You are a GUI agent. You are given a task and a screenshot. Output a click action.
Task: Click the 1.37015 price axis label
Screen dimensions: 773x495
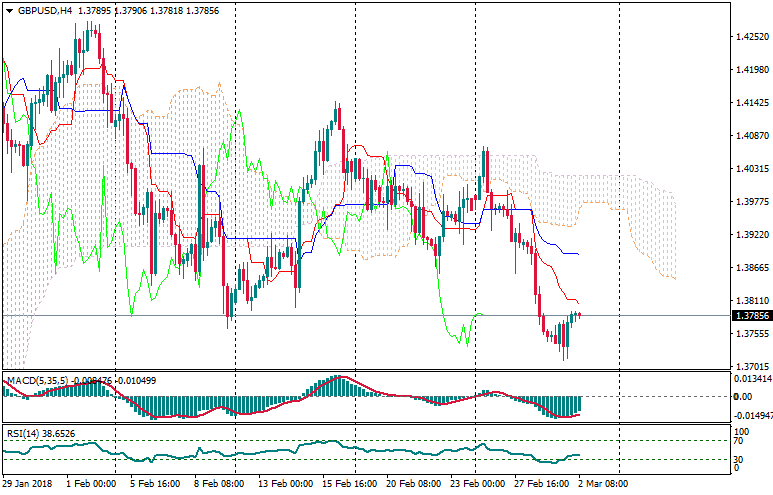point(751,367)
